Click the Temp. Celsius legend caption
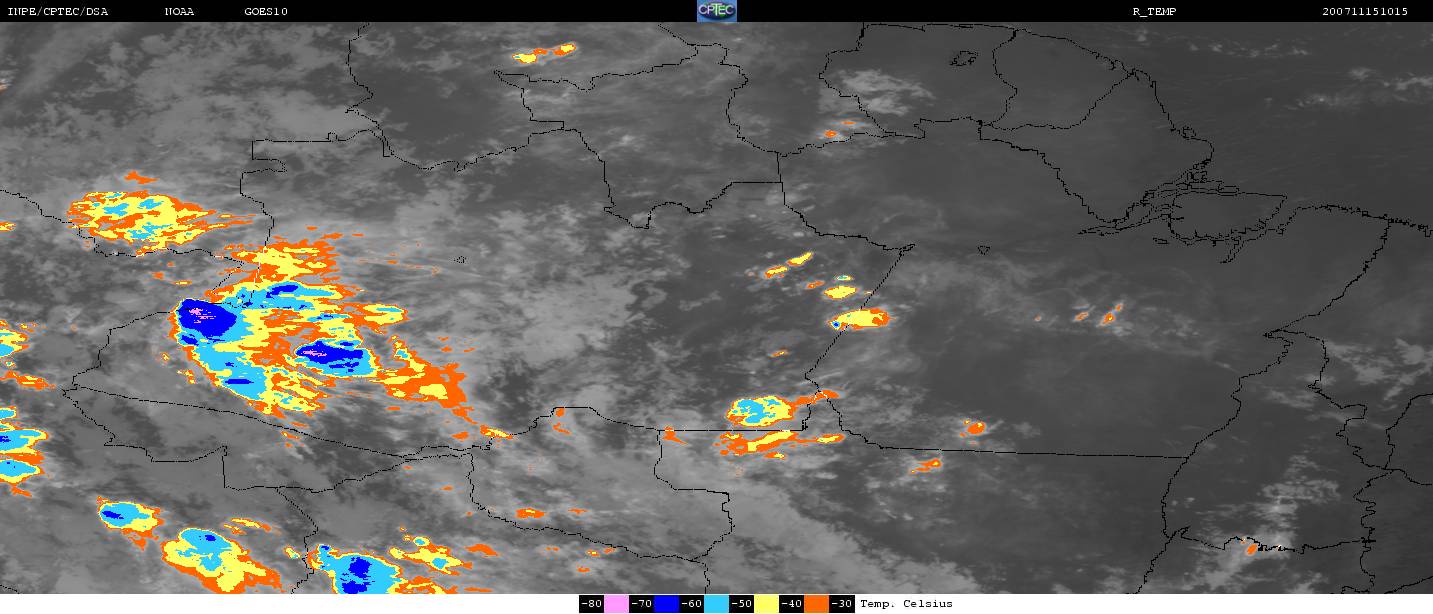This screenshot has width=1433, height=614. pyautogui.click(x=906, y=604)
